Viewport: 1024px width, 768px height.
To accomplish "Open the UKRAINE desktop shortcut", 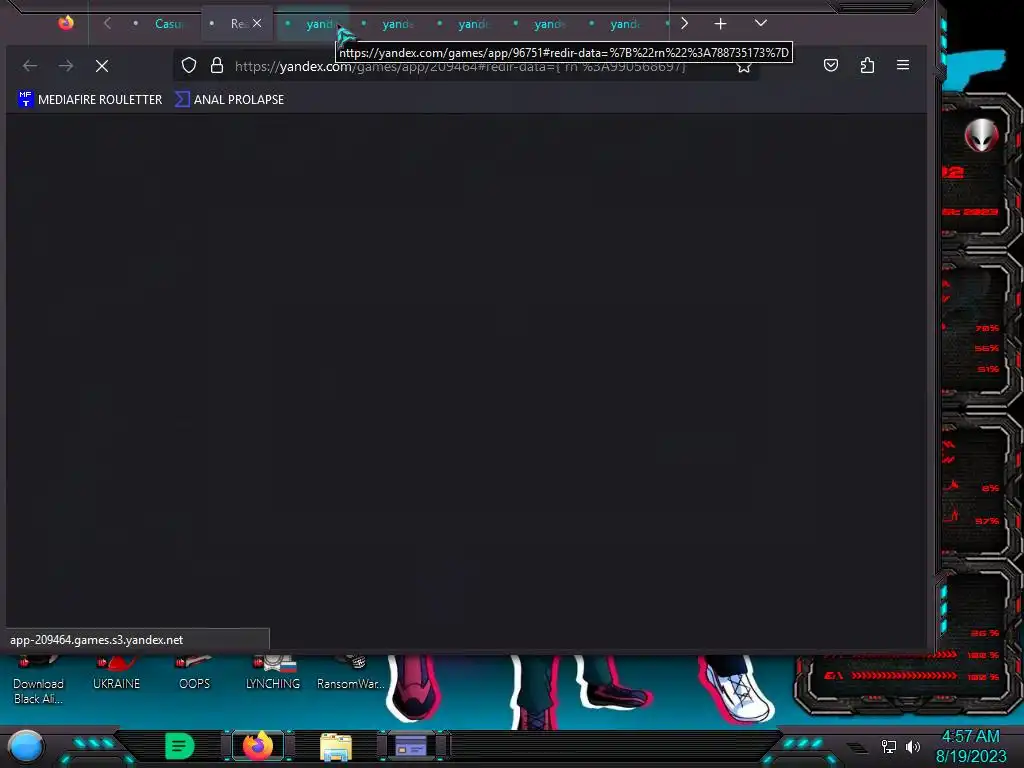I will coord(116,674).
